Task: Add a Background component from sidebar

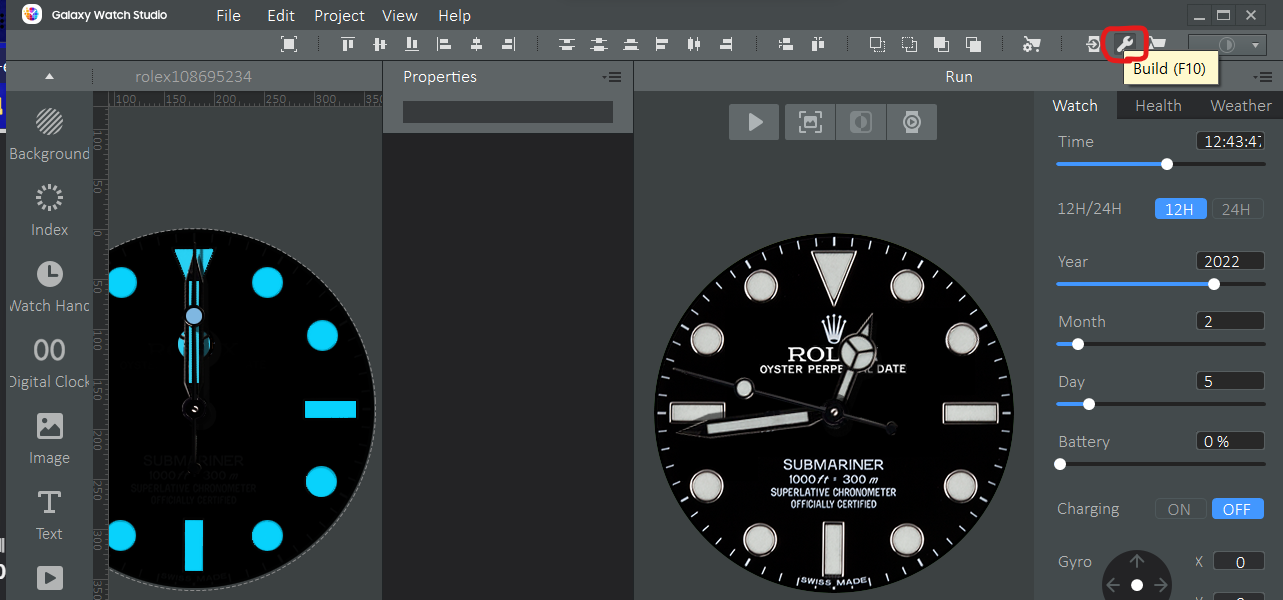Action: point(49,134)
